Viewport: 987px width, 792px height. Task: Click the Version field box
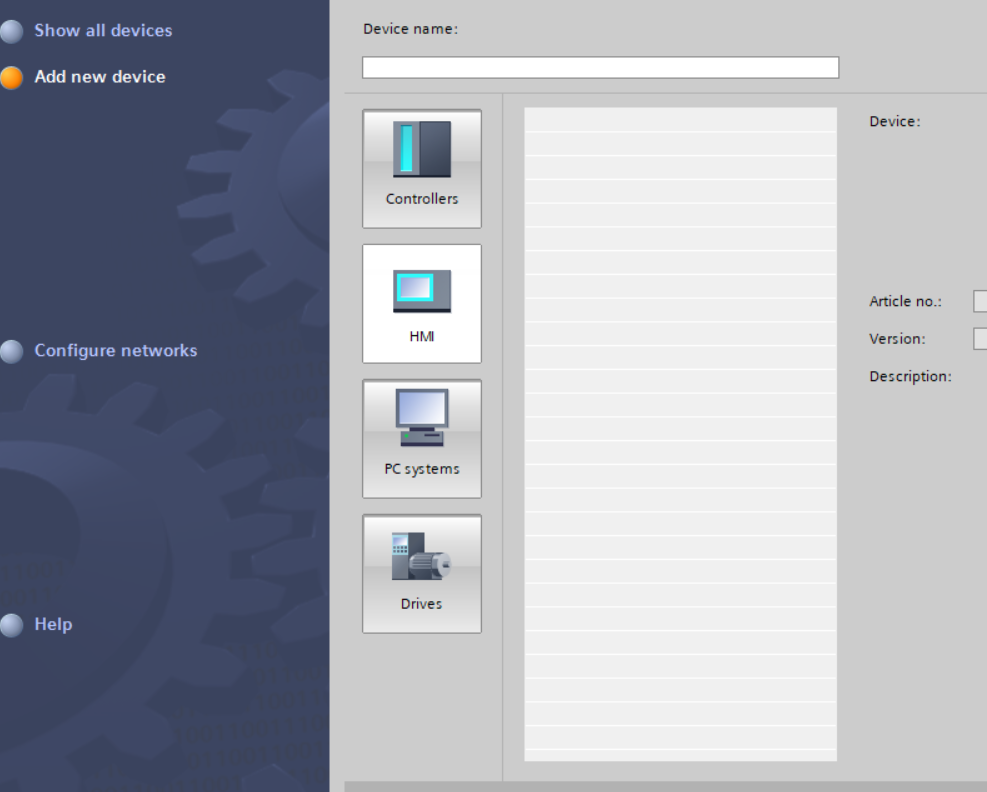coord(980,339)
